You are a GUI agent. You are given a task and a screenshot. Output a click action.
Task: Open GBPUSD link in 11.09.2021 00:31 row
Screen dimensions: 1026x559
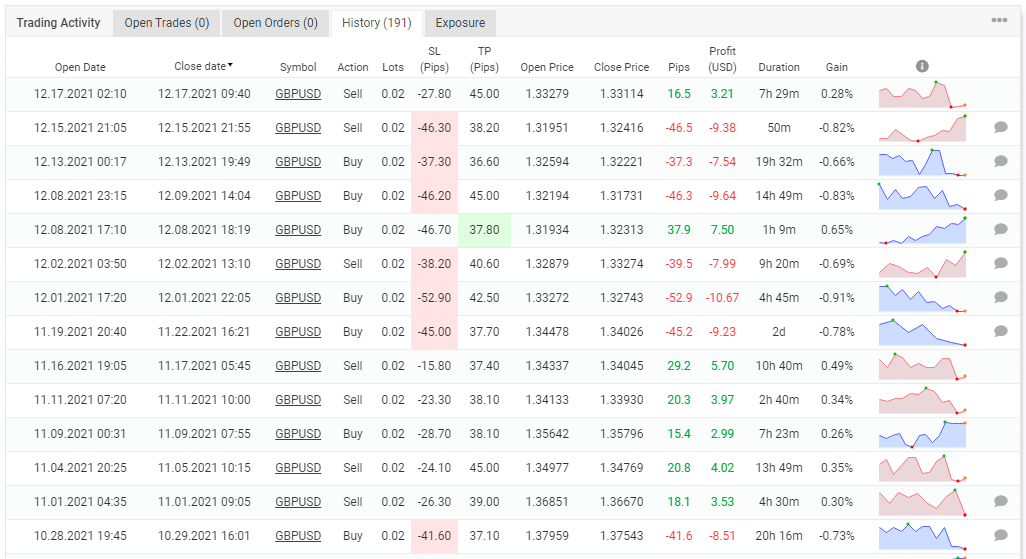298,434
